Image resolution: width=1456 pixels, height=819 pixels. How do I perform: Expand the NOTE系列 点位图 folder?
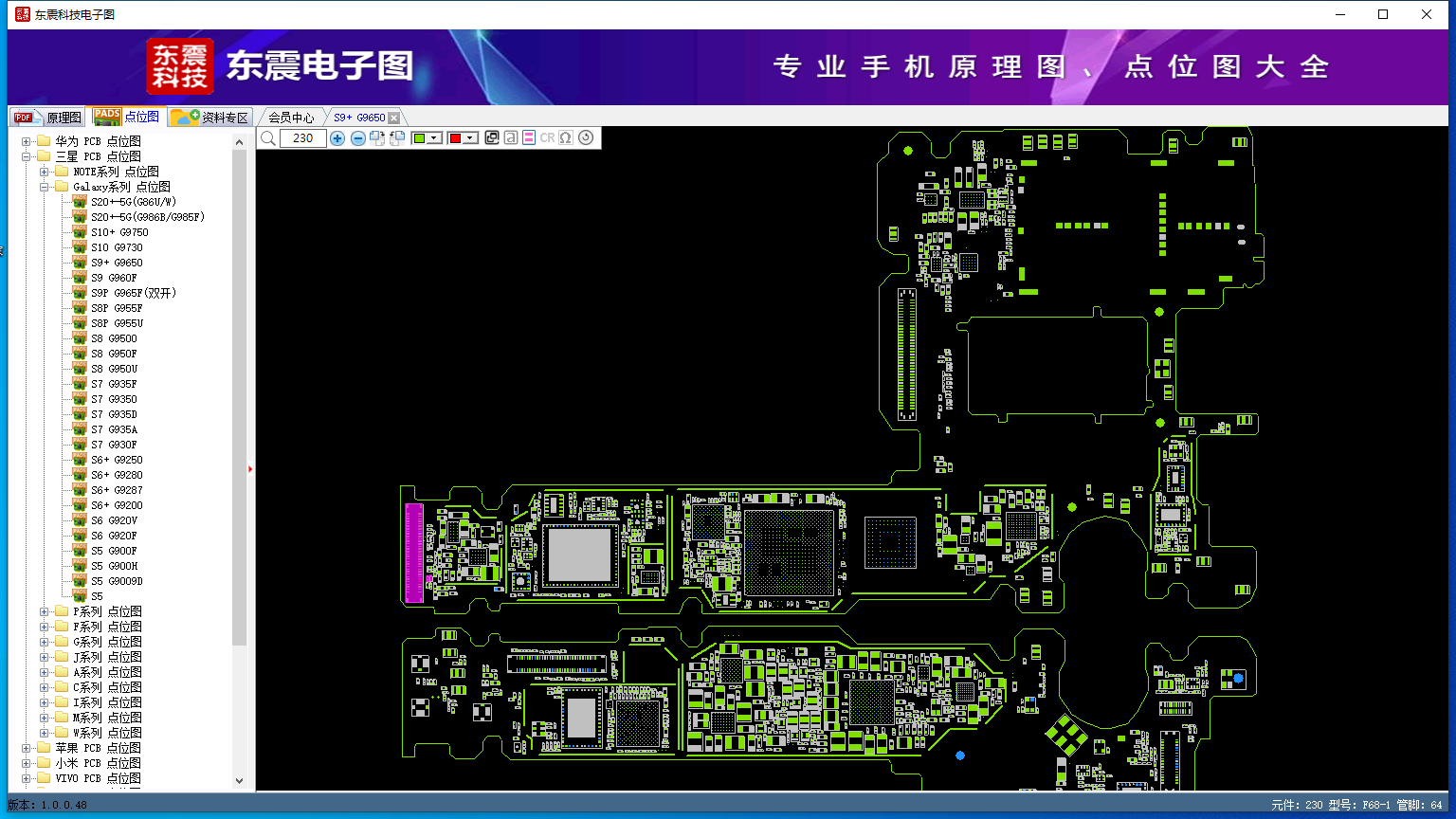[45, 172]
